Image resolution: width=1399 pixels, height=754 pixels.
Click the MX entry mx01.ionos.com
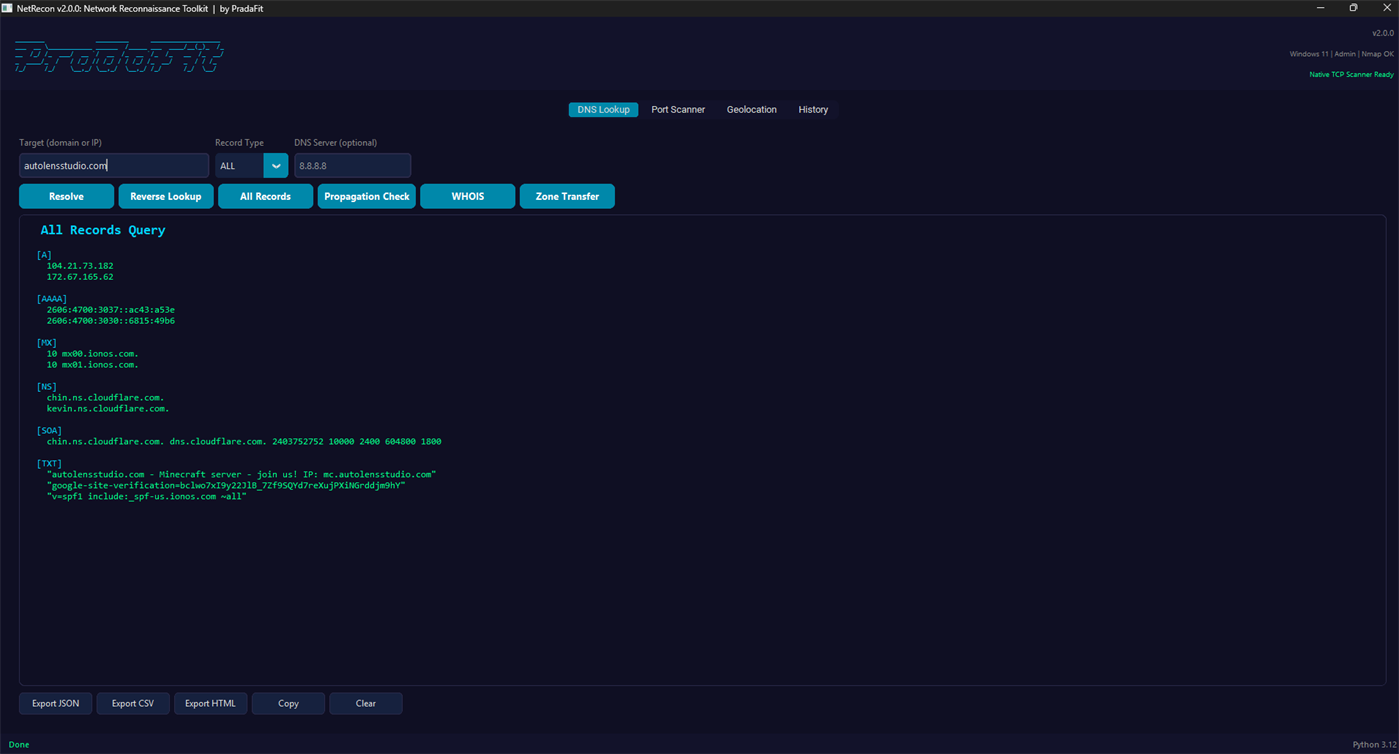[92, 365]
